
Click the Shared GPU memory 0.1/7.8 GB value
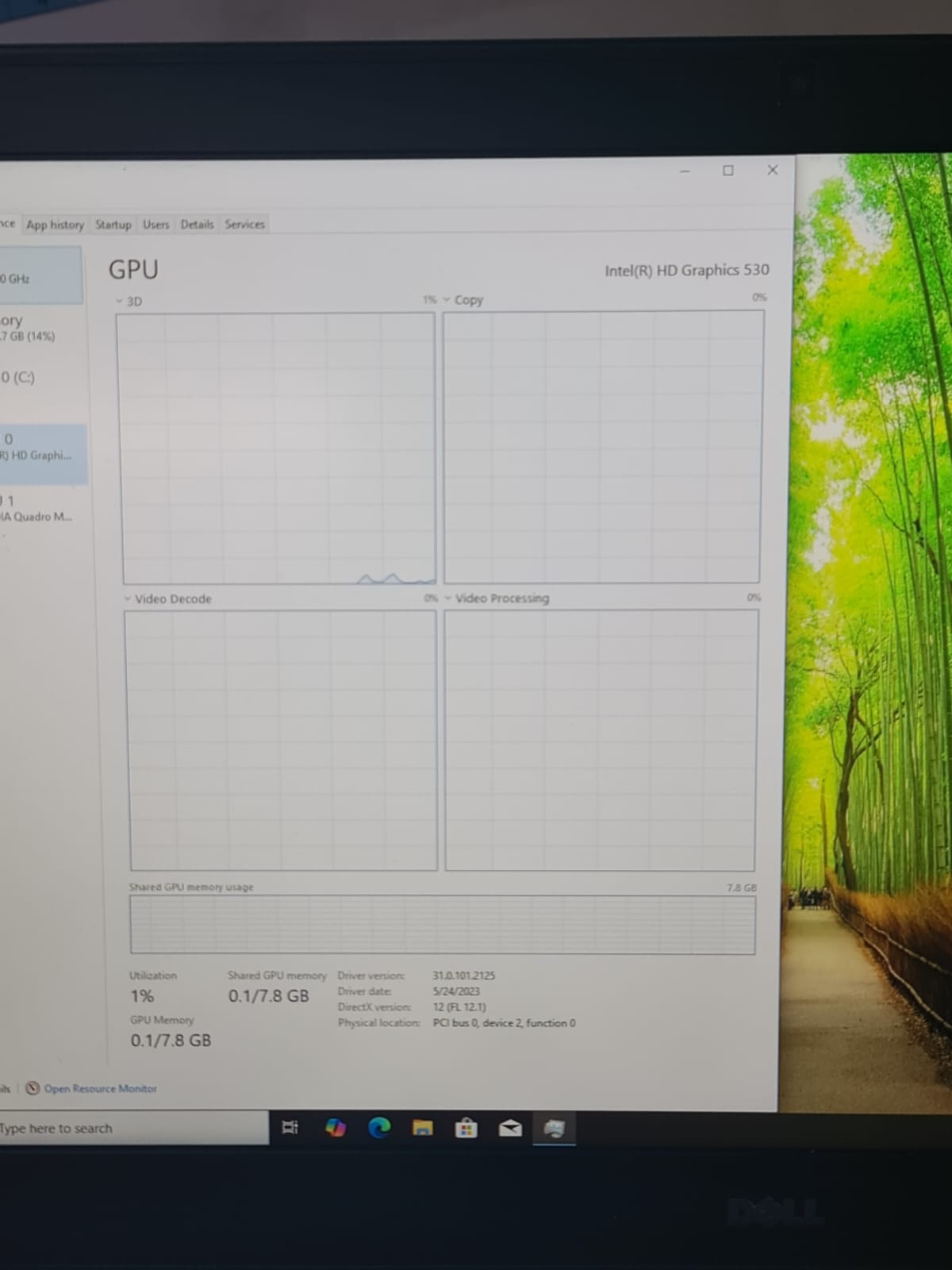click(x=269, y=996)
